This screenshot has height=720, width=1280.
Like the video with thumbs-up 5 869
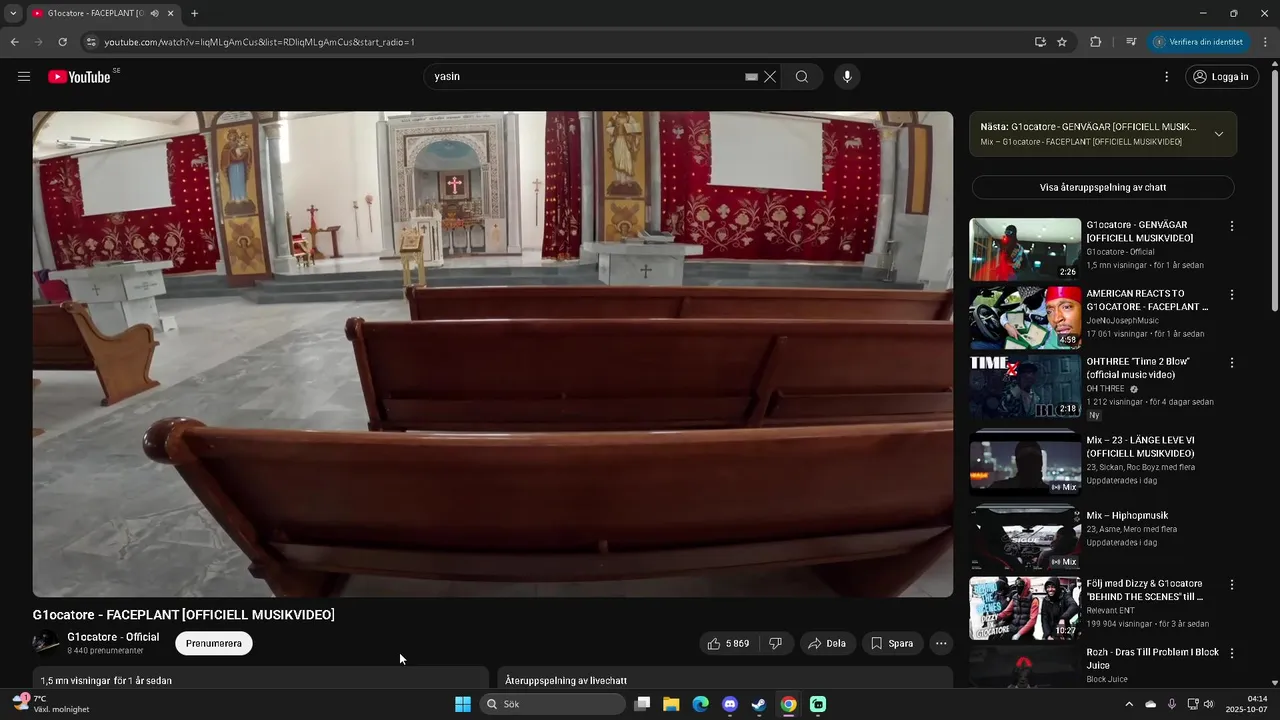728,643
